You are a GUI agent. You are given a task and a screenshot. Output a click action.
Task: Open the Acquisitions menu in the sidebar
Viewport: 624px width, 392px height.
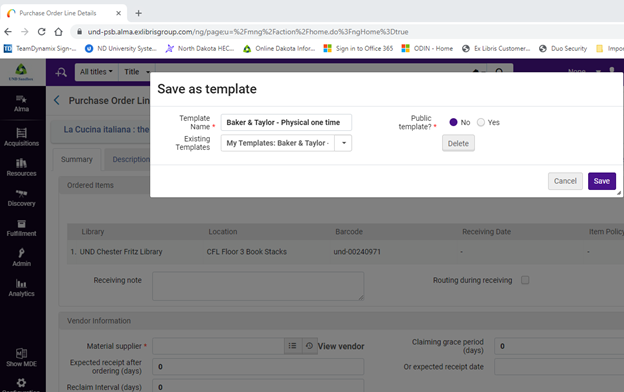(x=21, y=137)
